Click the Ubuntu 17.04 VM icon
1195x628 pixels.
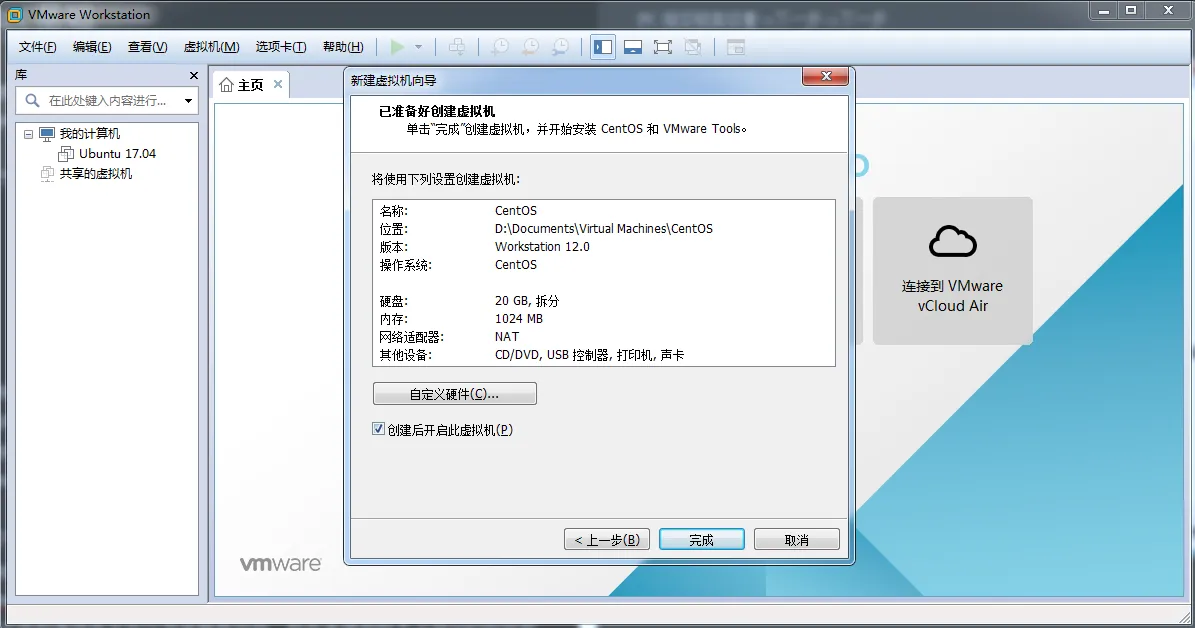66,154
